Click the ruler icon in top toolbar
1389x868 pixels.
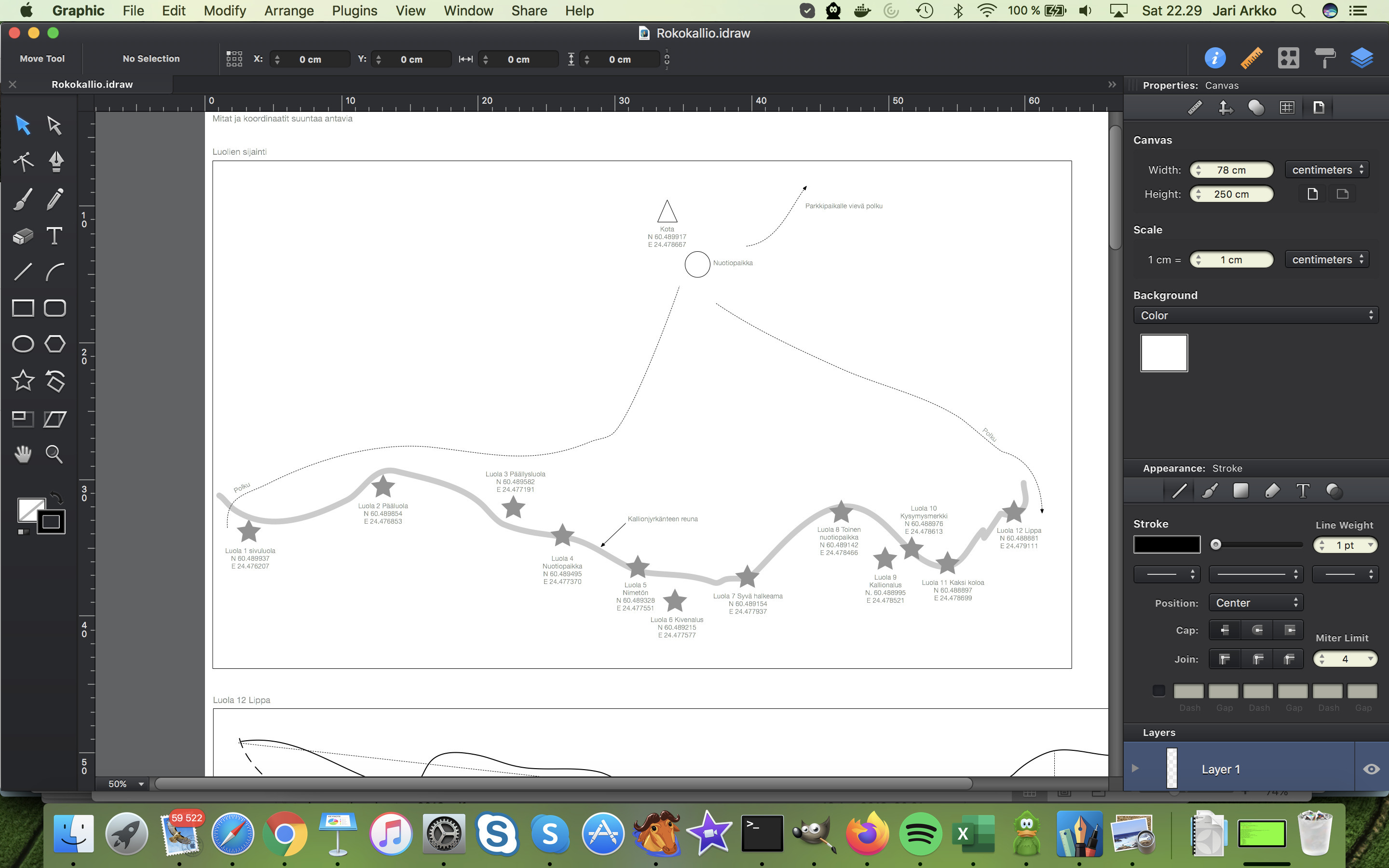pos(1251,58)
